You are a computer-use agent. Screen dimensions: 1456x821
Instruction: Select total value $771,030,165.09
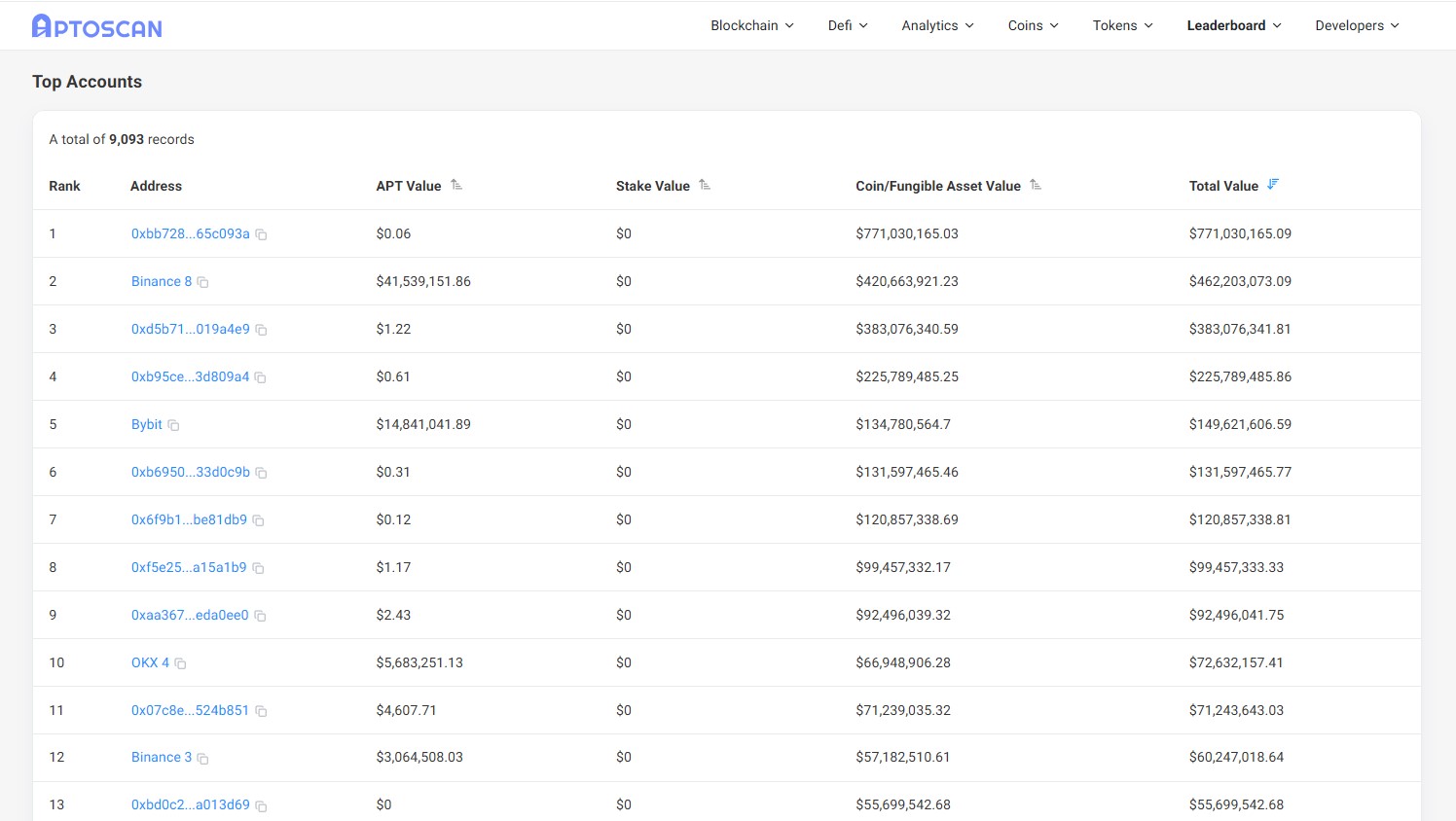tap(1240, 233)
